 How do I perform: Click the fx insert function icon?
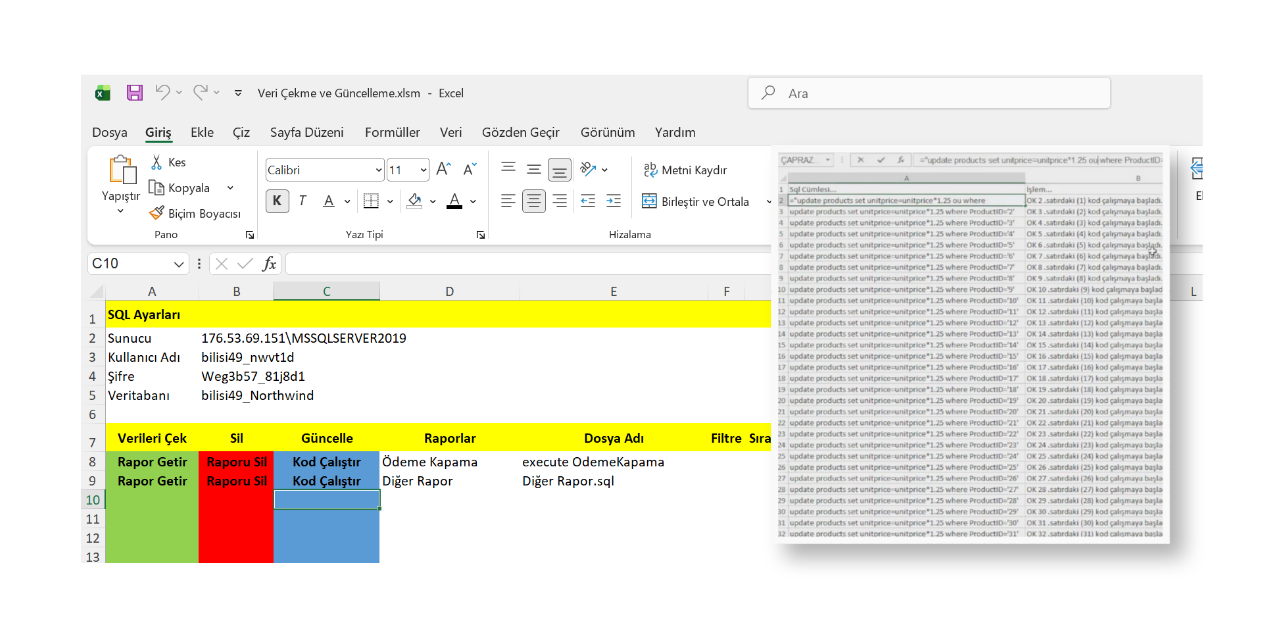(269, 264)
